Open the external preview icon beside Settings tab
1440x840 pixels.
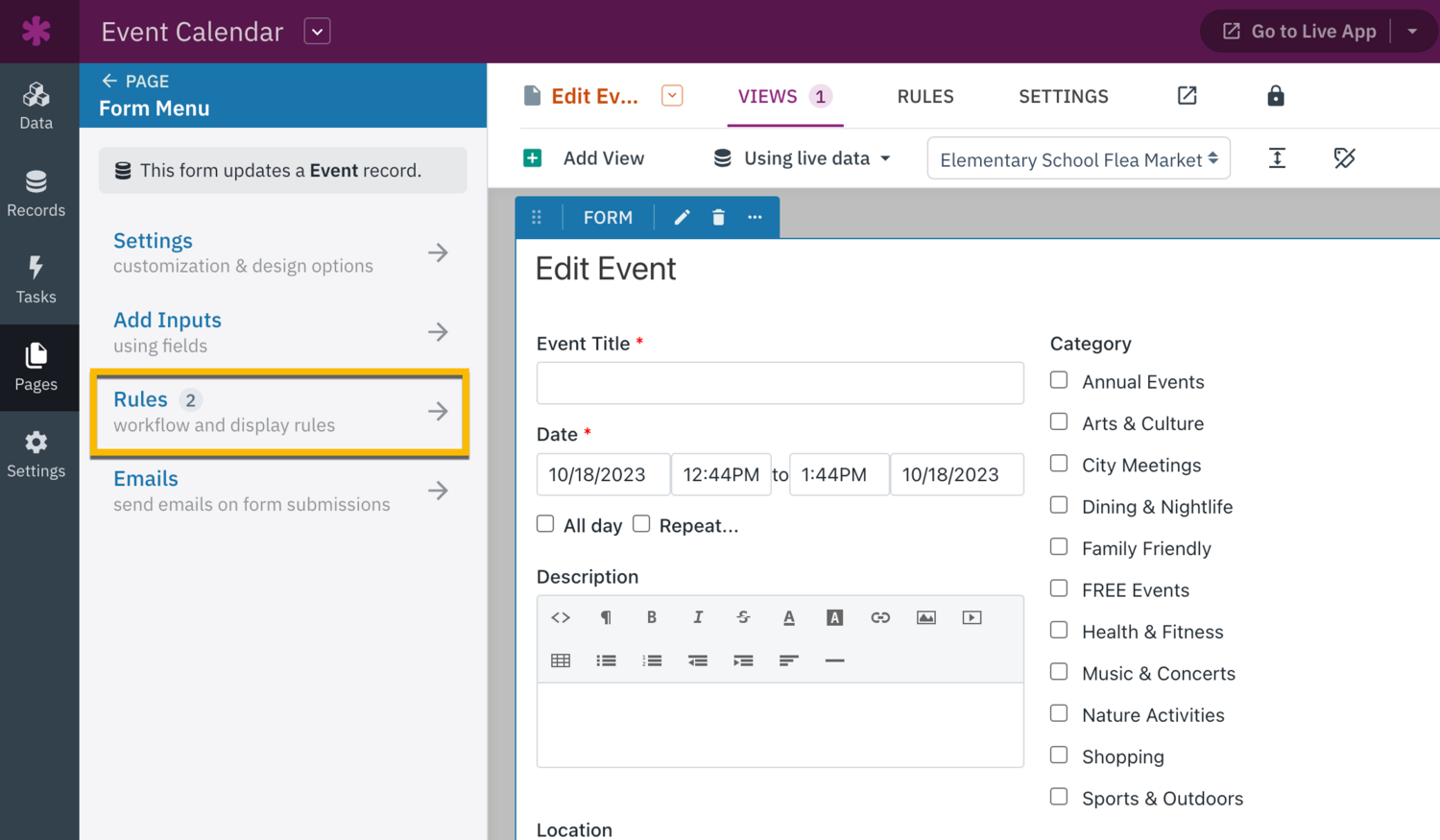[x=1187, y=96]
